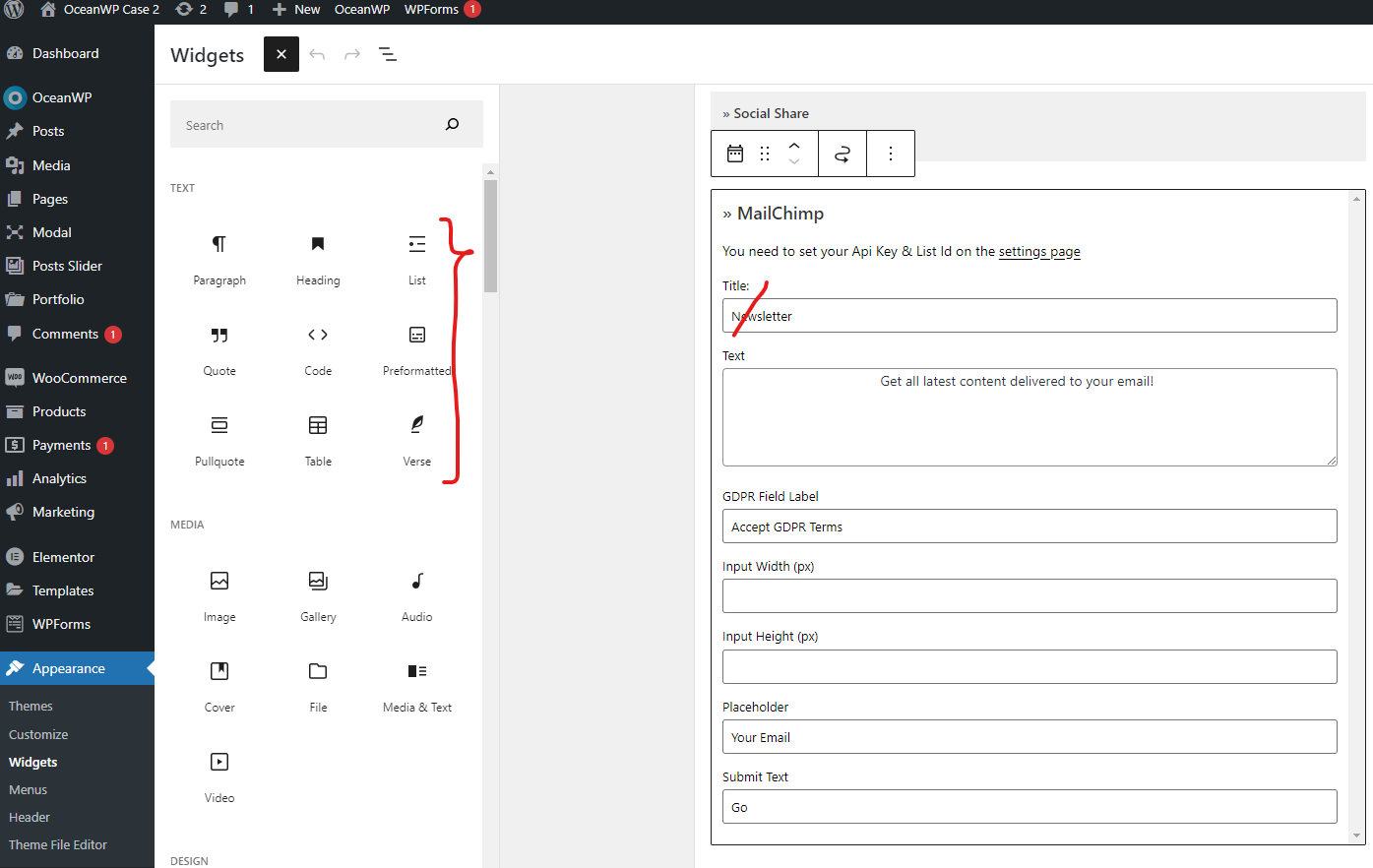Open the updates icon showing 2
1373x868 pixels.
pyautogui.click(x=191, y=9)
